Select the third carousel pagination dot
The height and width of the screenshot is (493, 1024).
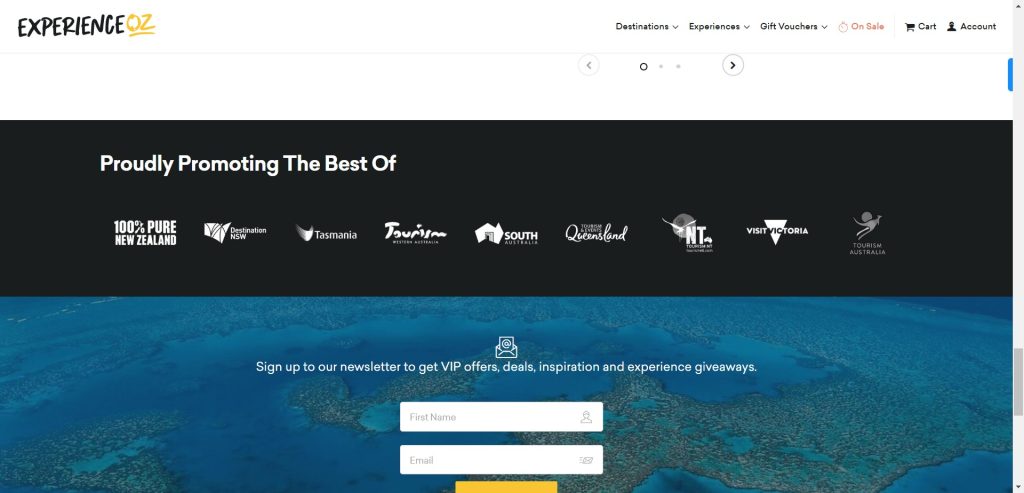(678, 66)
